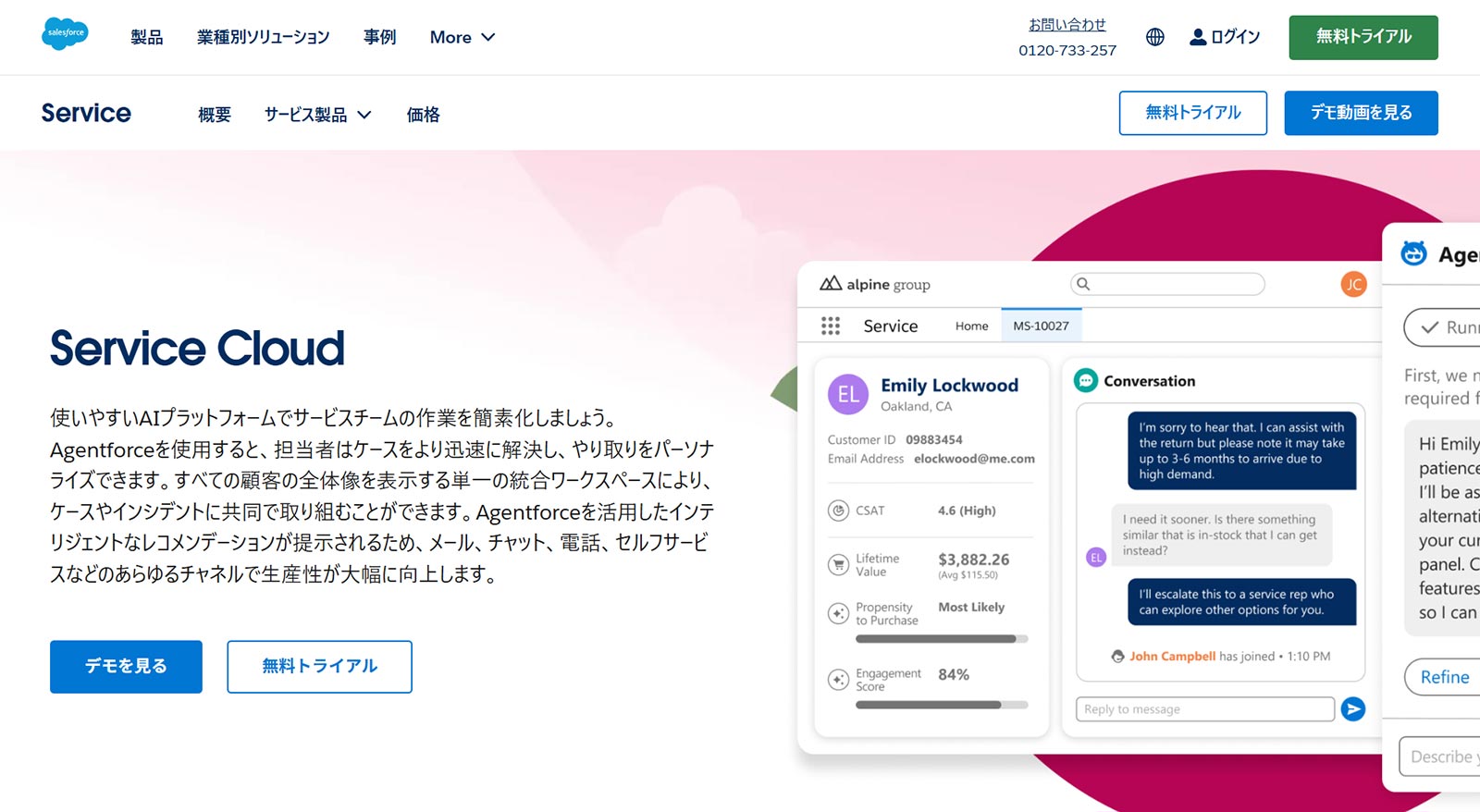Click phone number 0120-733-257
Image resolution: width=1480 pixels, height=812 pixels.
[1067, 50]
